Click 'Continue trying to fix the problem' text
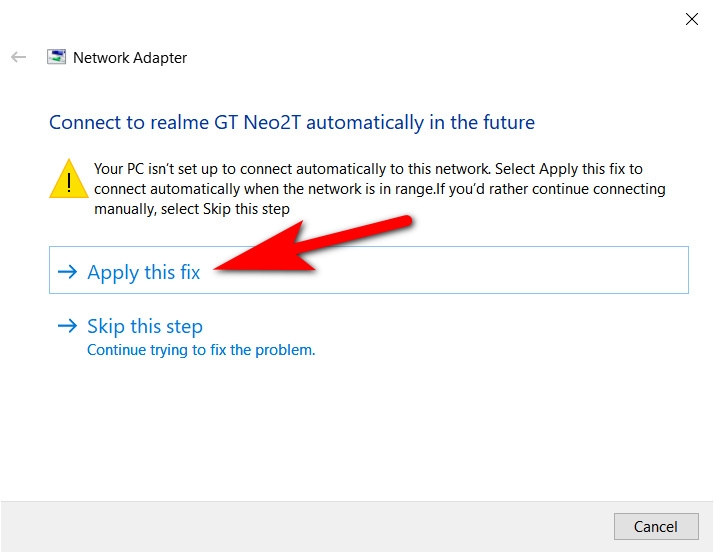714x553 pixels. point(201,350)
